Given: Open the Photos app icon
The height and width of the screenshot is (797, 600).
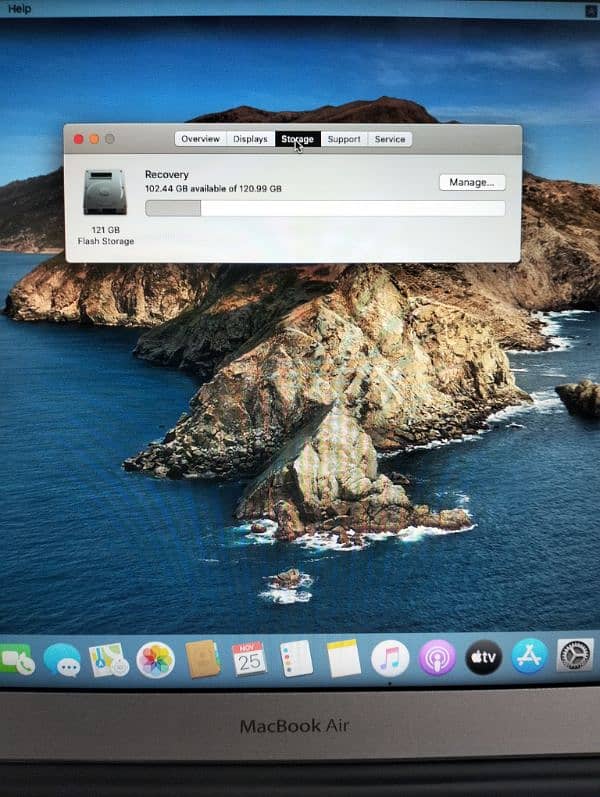Looking at the screenshot, I should click(155, 660).
